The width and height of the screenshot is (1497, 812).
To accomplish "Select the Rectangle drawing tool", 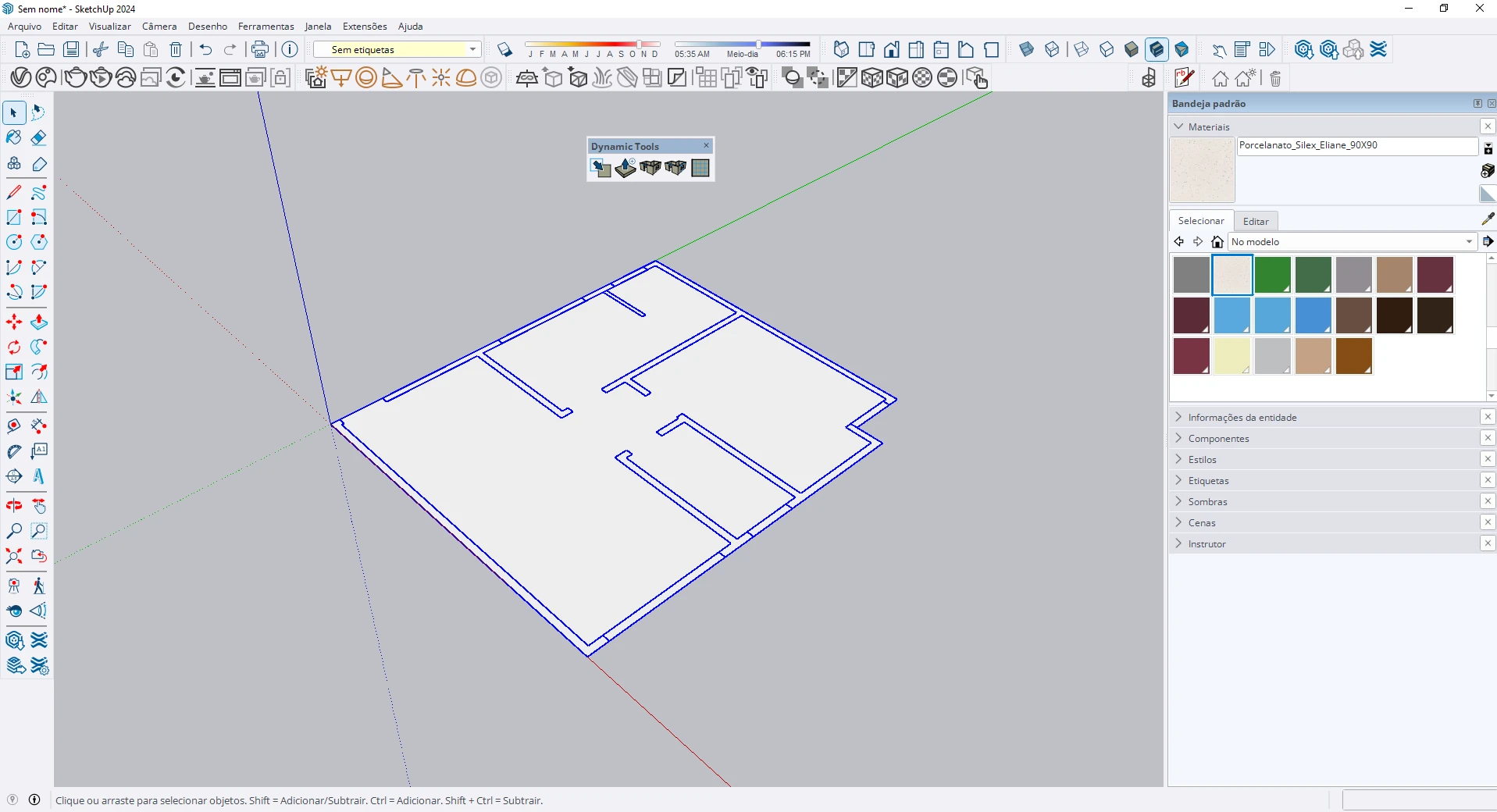I will point(14,217).
